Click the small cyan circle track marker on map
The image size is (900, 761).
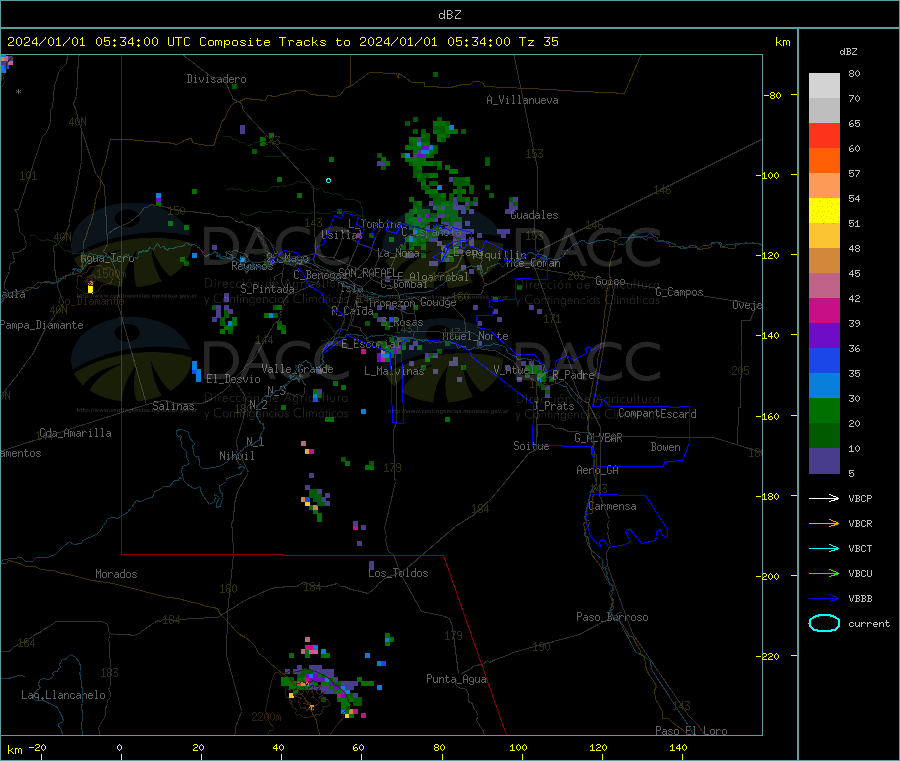click(x=328, y=181)
